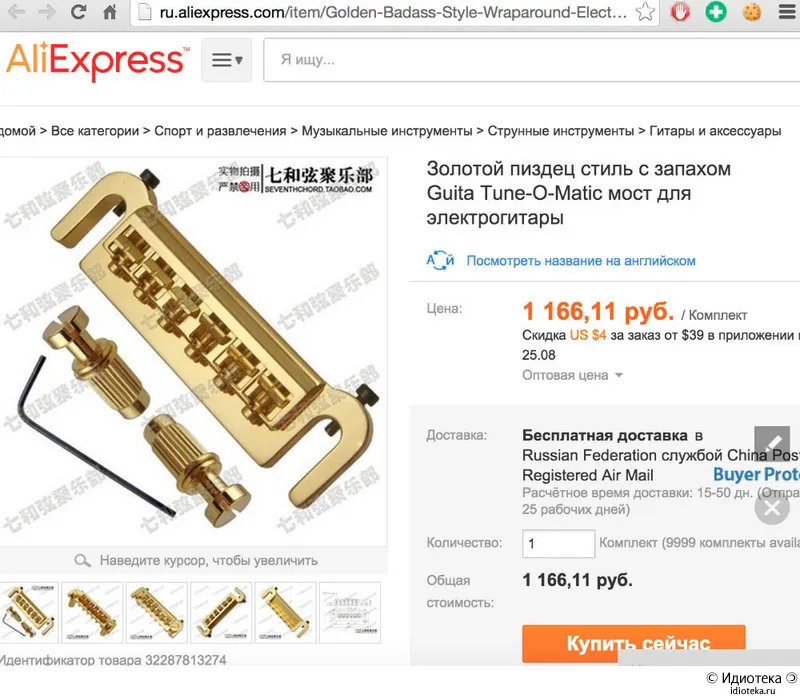Click the Купить сейчас button
Screen dimensions: 800x696
coord(634,643)
